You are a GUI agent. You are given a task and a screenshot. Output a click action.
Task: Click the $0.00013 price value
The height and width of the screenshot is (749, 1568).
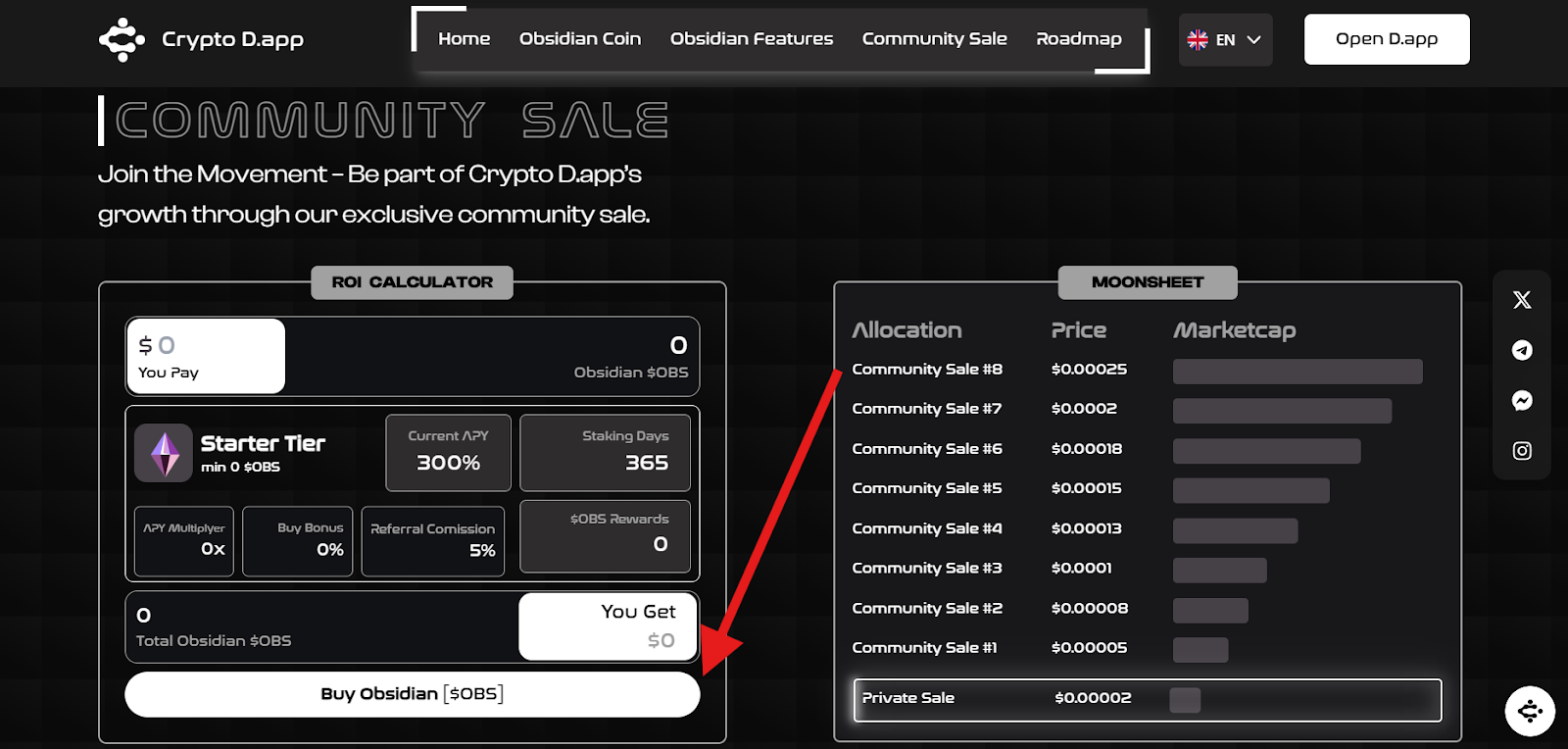pos(1087,528)
